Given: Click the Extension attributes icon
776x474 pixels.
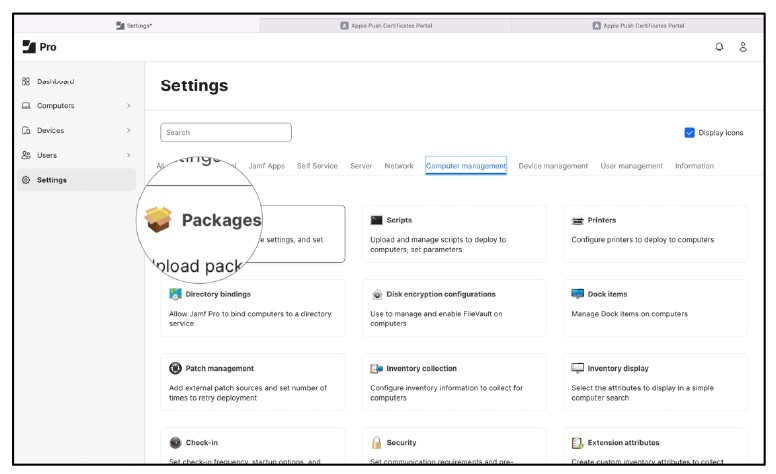Looking at the screenshot, I should tap(578, 442).
